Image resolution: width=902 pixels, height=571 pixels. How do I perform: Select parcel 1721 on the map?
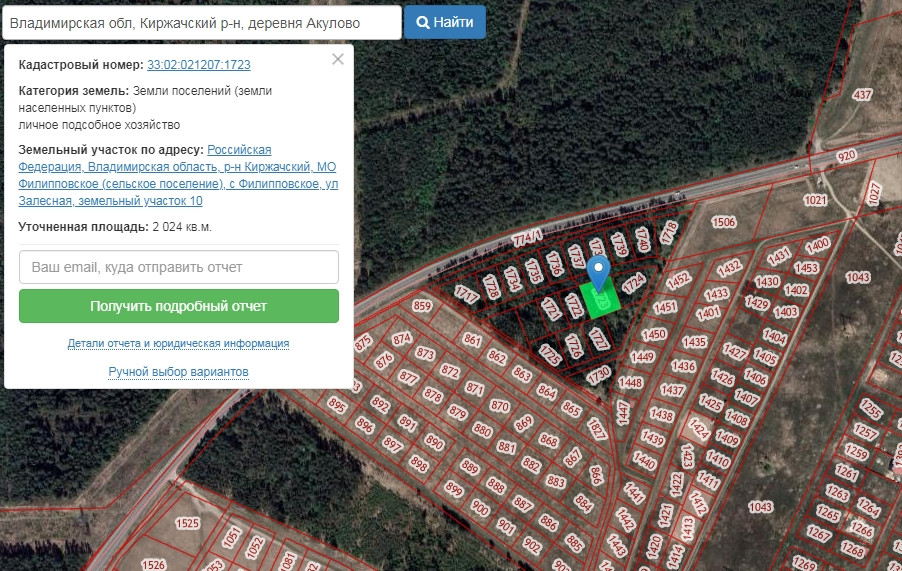click(x=551, y=309)
